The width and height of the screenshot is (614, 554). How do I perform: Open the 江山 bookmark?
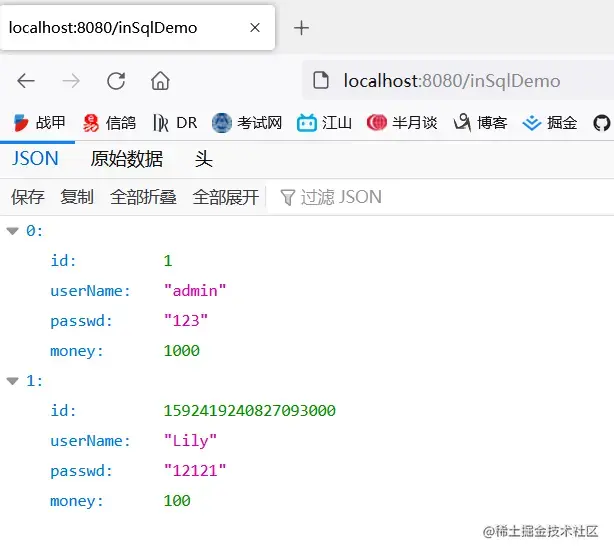point(324,123)
